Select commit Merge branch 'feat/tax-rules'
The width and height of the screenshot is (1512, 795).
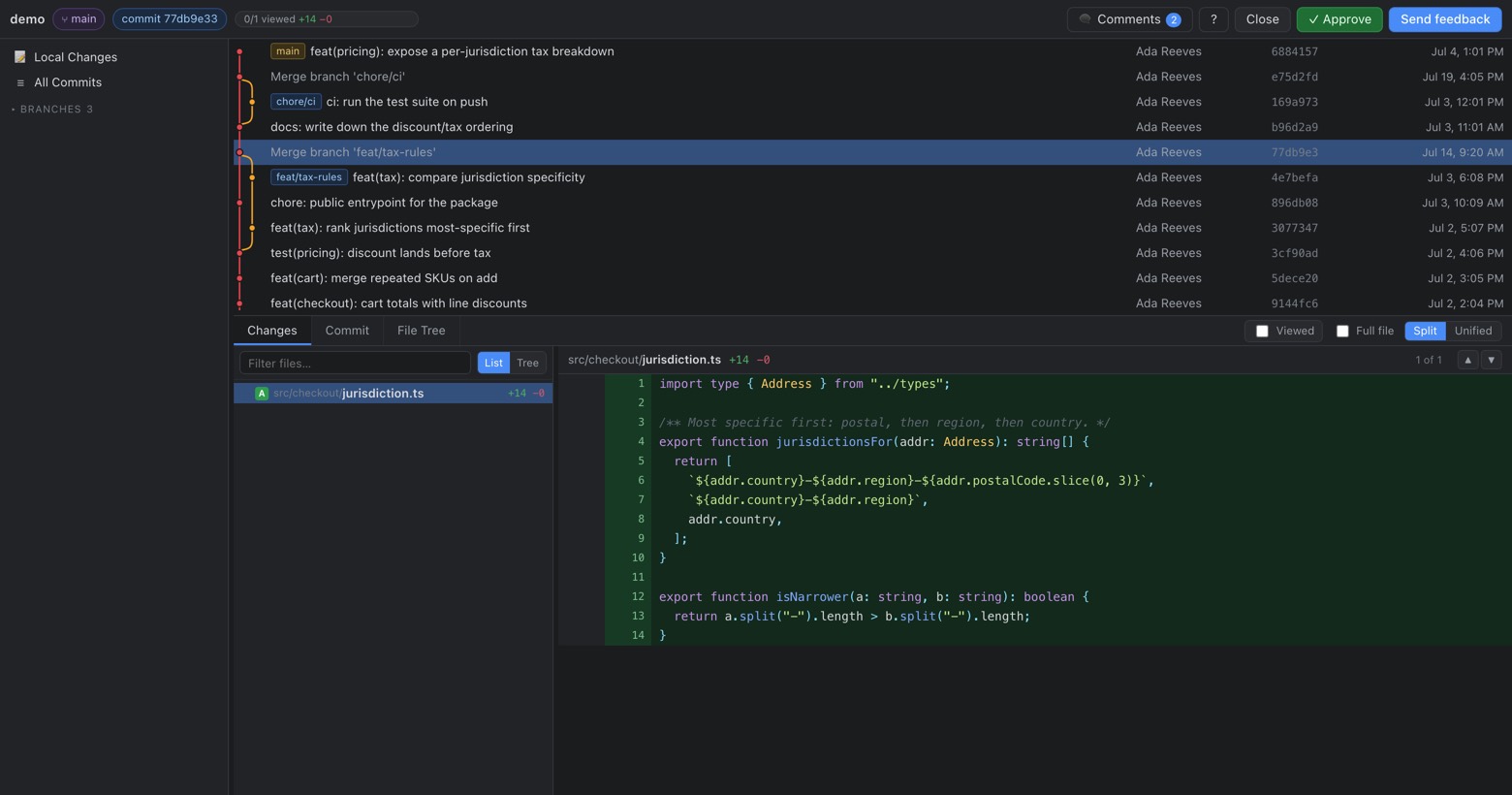point(872,152)
